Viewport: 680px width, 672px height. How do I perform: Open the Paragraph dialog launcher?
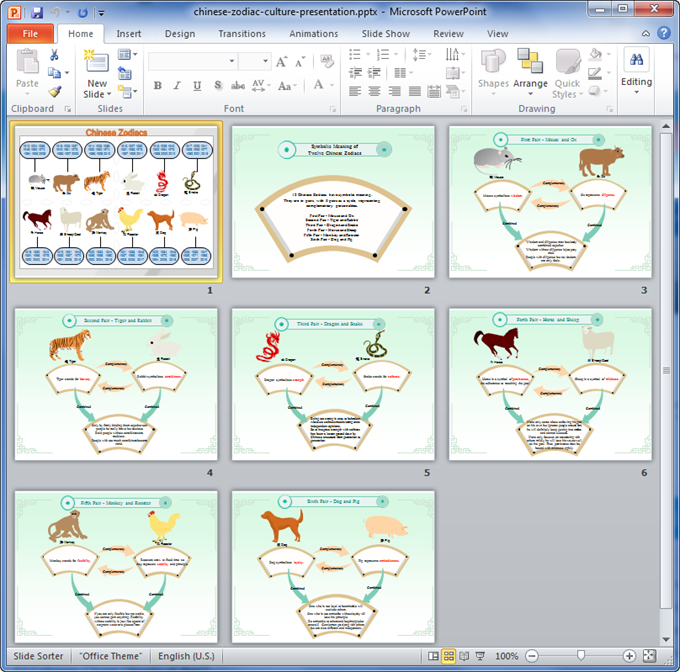(464, 109)
